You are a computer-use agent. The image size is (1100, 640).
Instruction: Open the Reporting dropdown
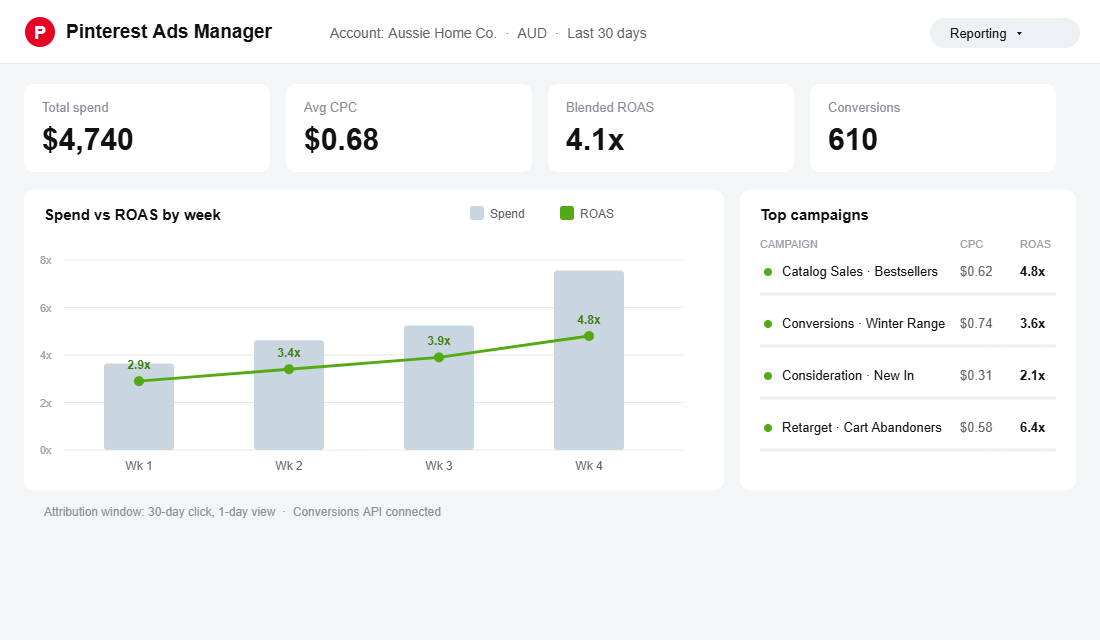coord(1004,33)
